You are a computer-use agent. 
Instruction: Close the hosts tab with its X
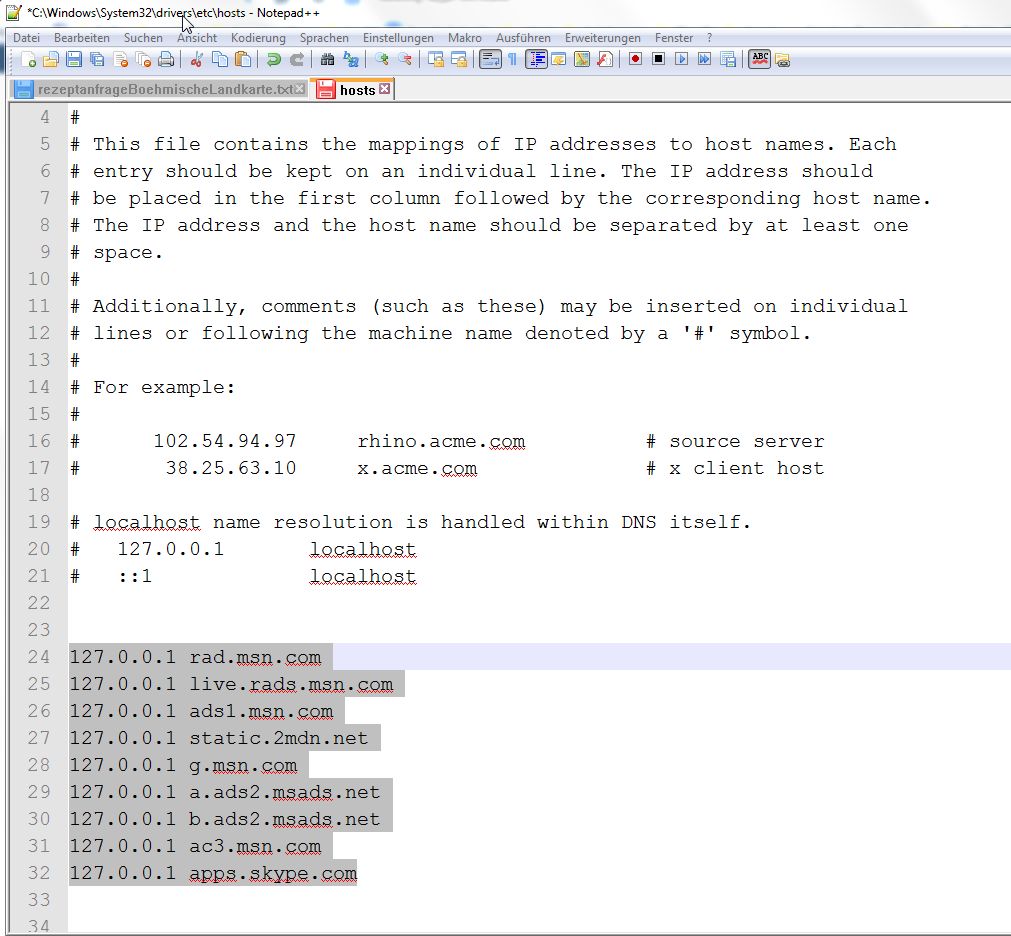click(384, 89)
